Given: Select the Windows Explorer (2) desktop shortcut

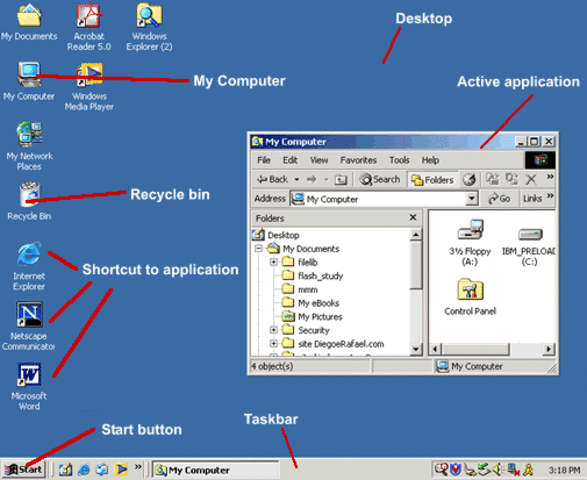Looking at the screenshot, I should click(149, 26).
